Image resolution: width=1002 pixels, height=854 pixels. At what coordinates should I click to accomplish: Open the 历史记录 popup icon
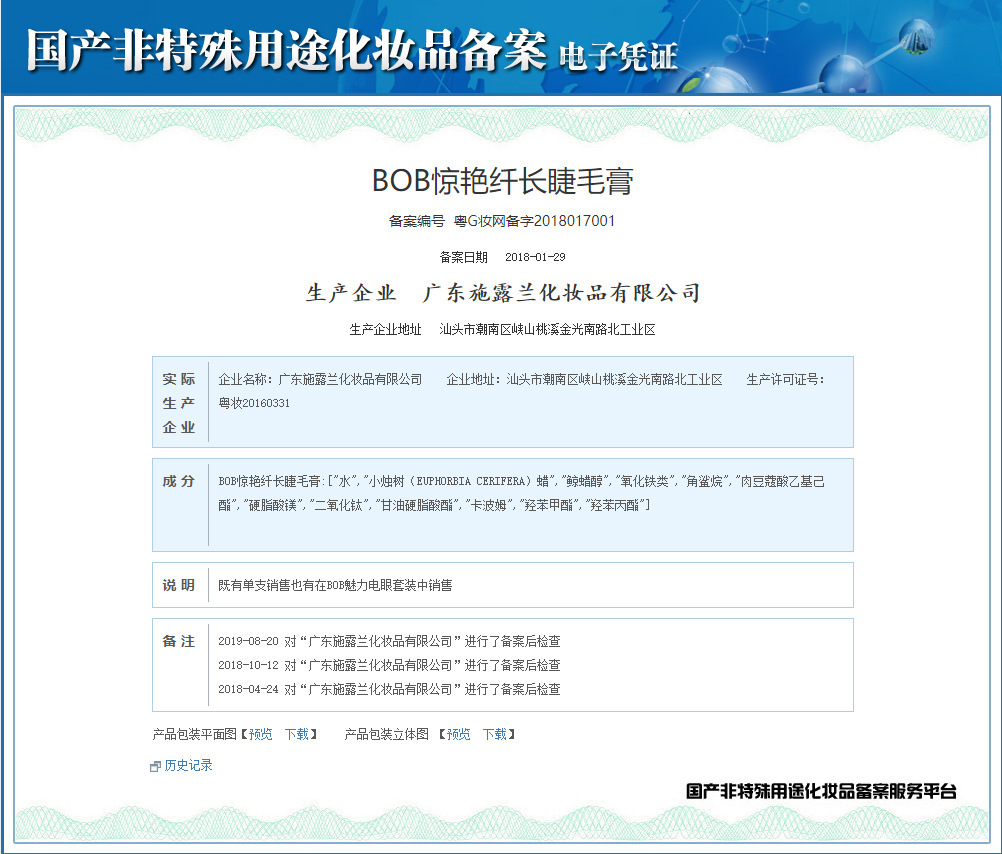coord(155,766)
